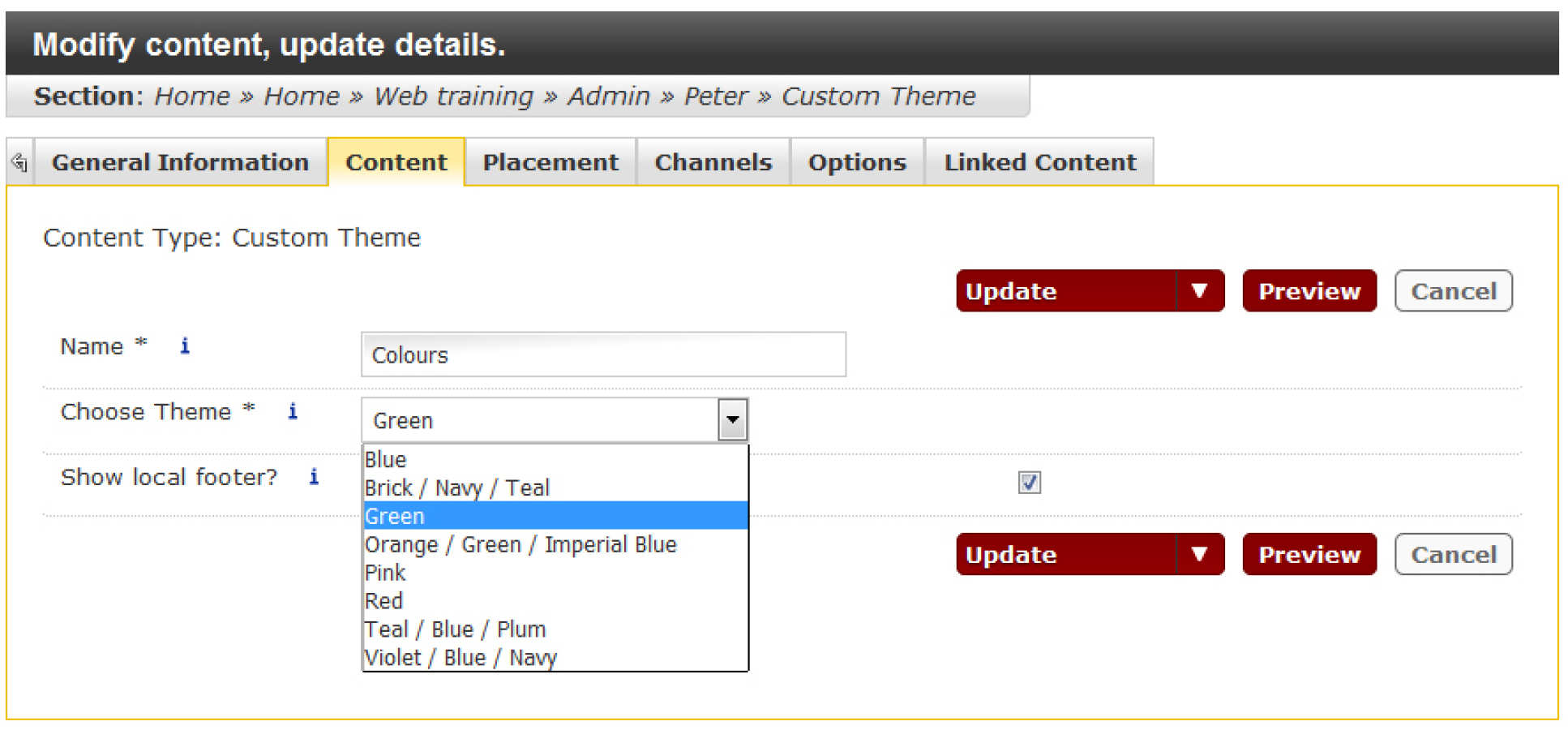Click the info icon beside Choose Theme
Image resolution: width=1568 pixels, height=730 pixels.
(x=293, y=412)
